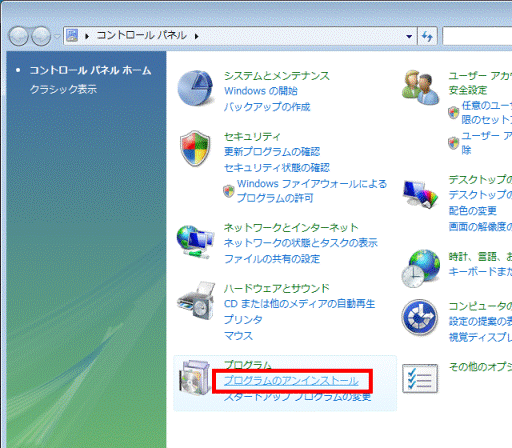The image size is (512, 448).
Task: Click the shield icon beside ユーザー ア link
Action: pyautogui.click(x=453, y=143)
